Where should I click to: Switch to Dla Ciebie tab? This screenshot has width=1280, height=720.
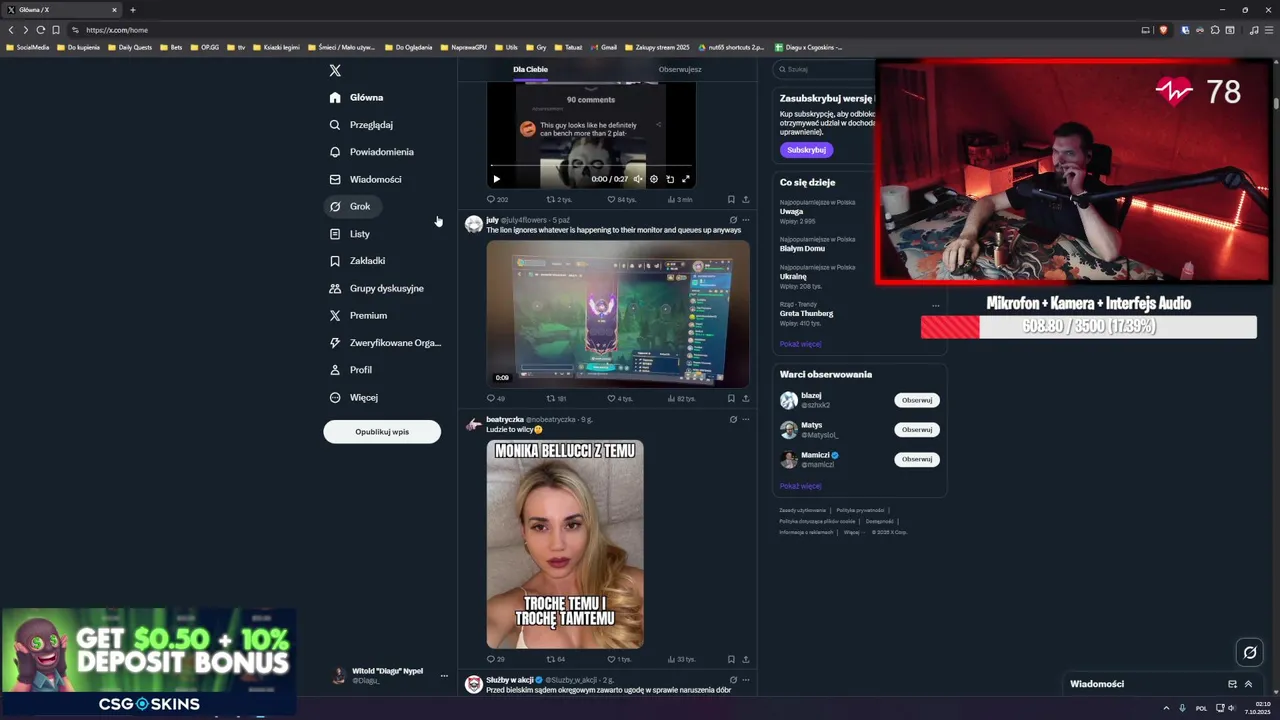[530, 69]
